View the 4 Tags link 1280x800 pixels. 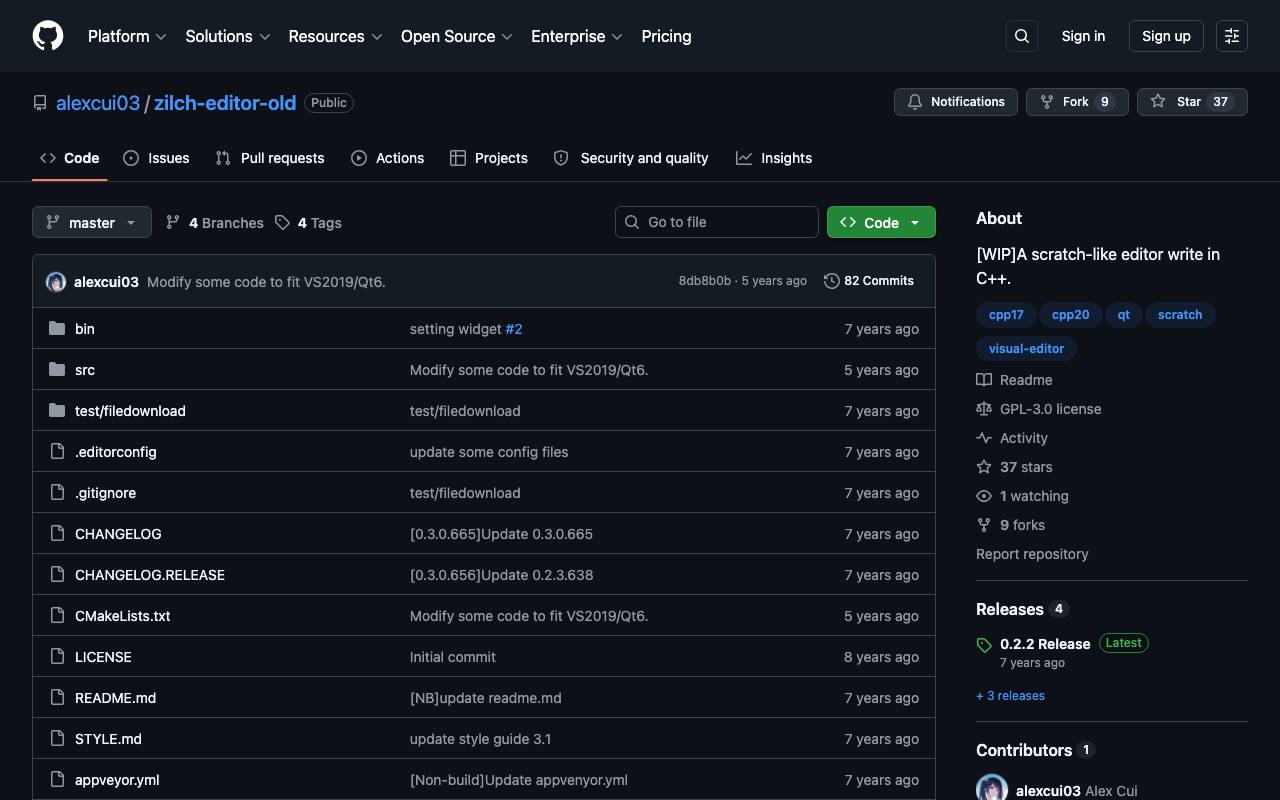[x=309, y=223]
